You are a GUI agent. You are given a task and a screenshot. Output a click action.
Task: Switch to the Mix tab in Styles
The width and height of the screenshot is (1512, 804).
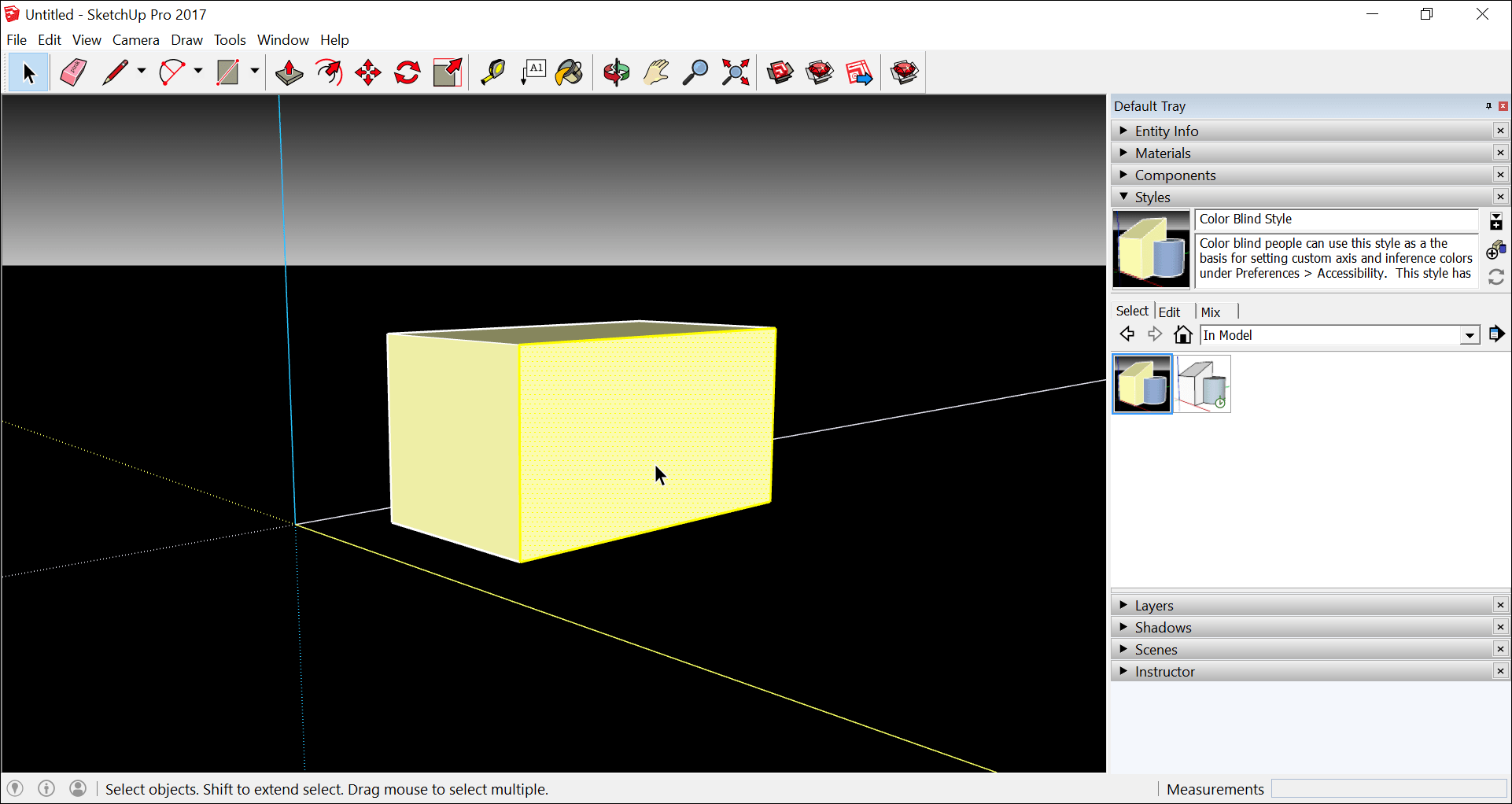pos(1211,312)
